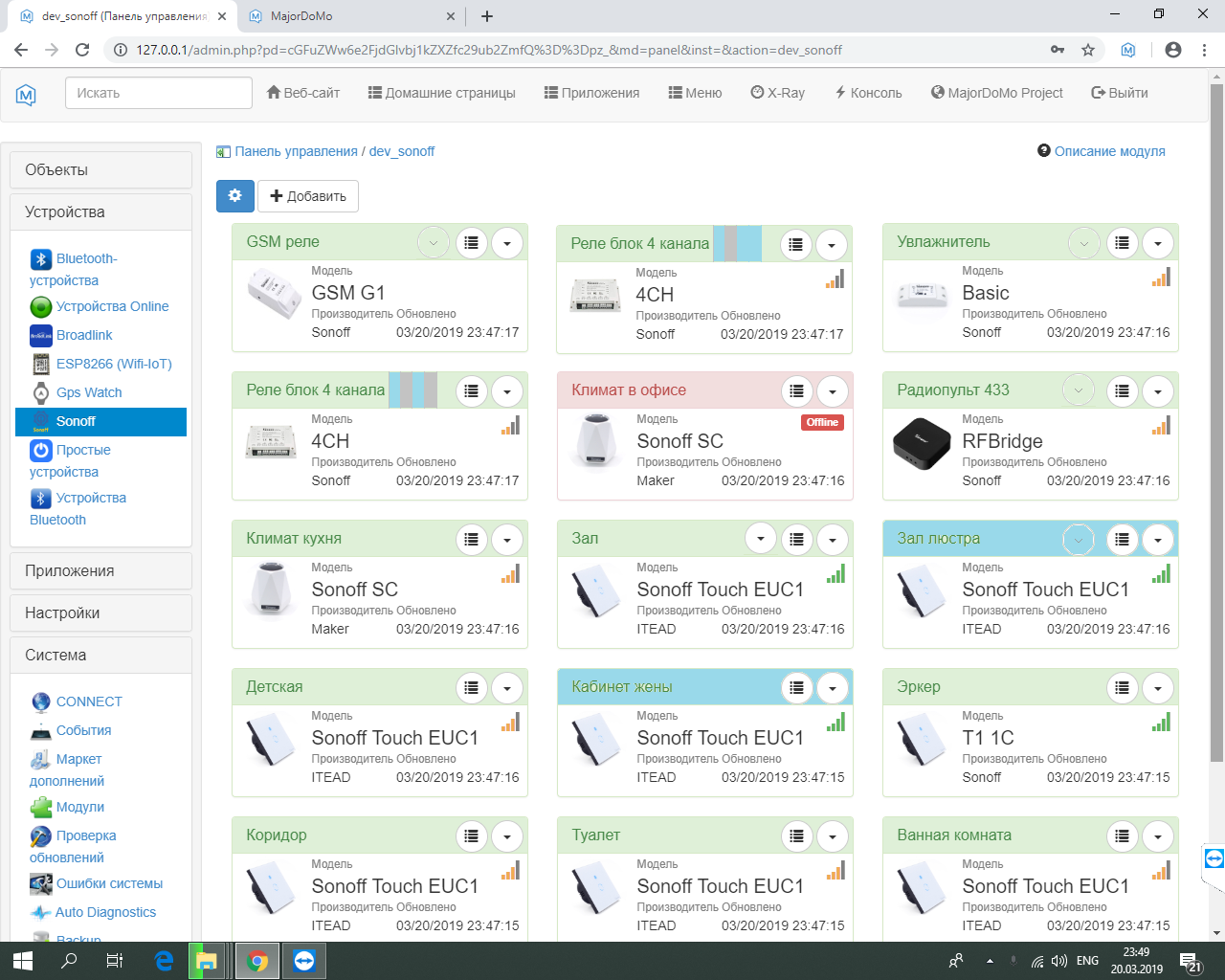Open the Приложения top menu
The height and width of the screenshot is (980, 1225).
tap(591, 93)
